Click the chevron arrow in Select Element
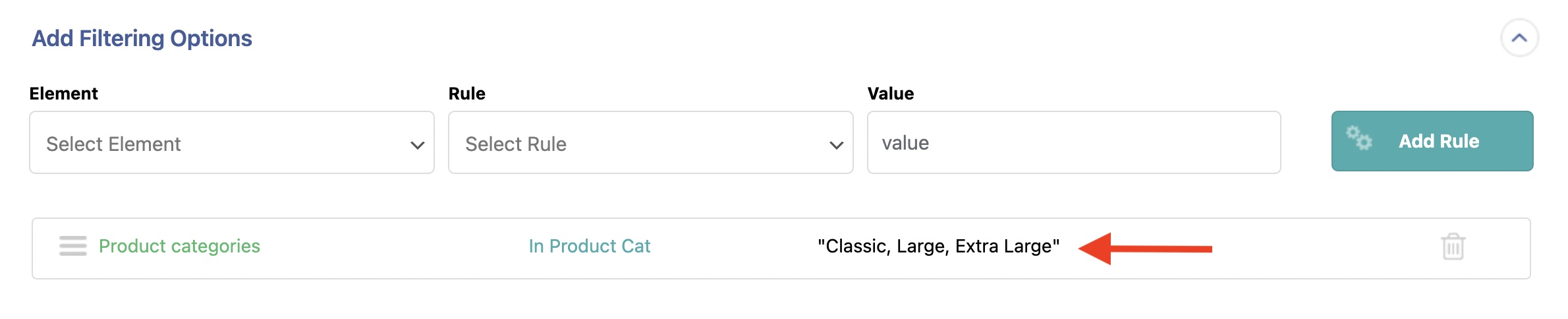The height and width of the screenshot is (319, 1568). 417,145
